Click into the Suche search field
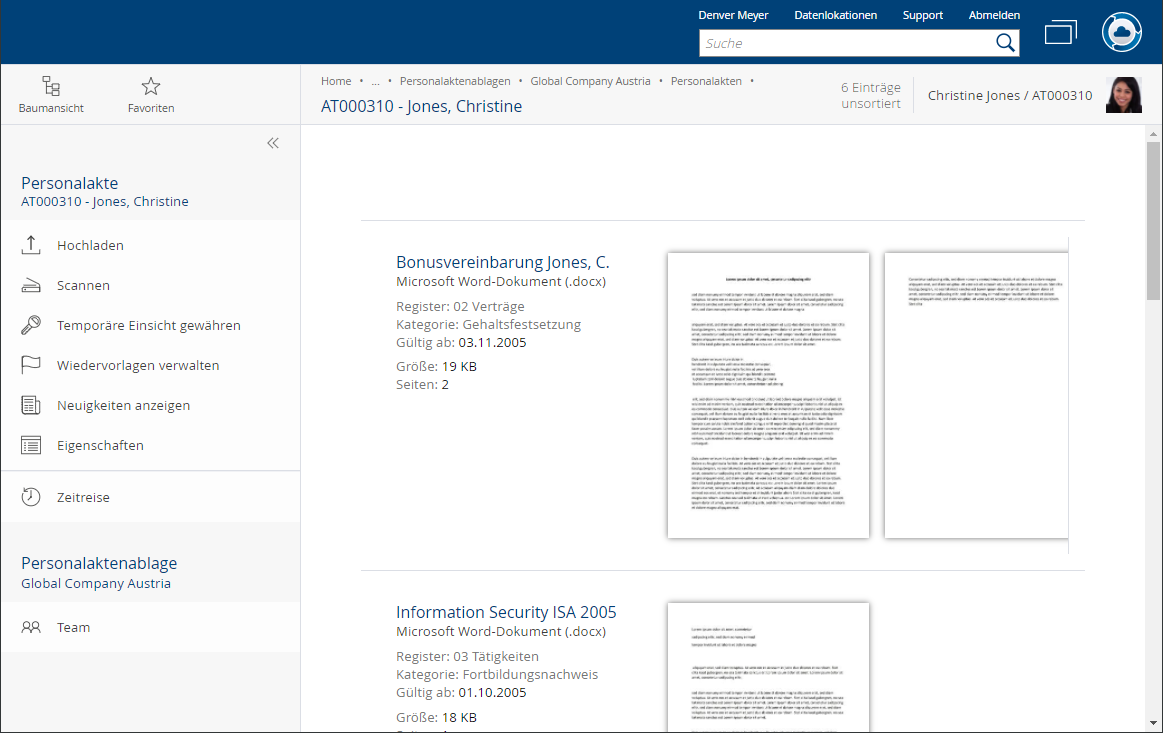This screenshot has width=1163, height=733. pos(845,43)
